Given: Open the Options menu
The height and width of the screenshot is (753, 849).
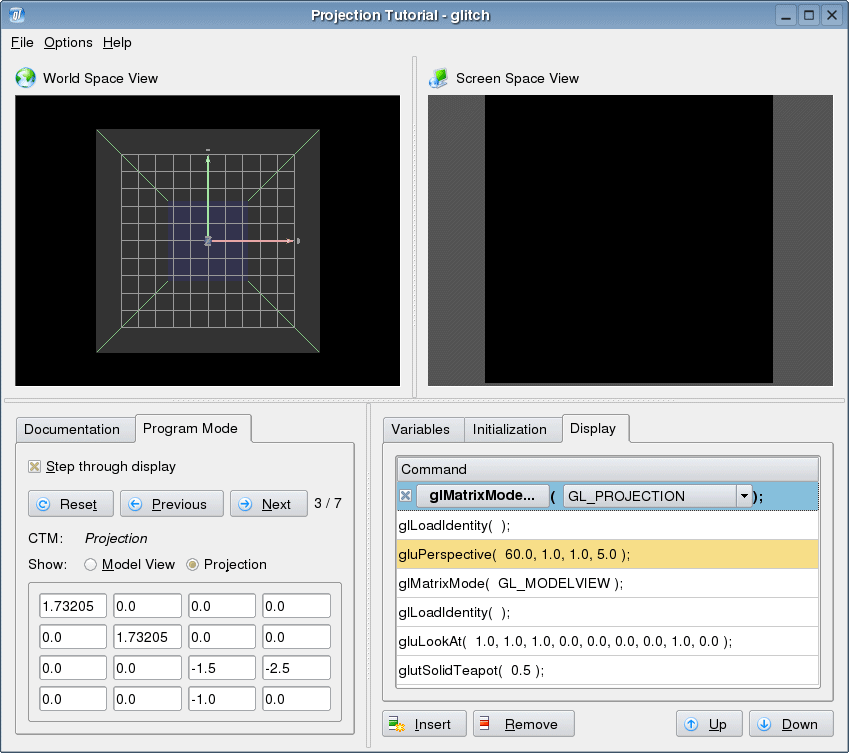Looking at the screenshot, I should point(68,42).
